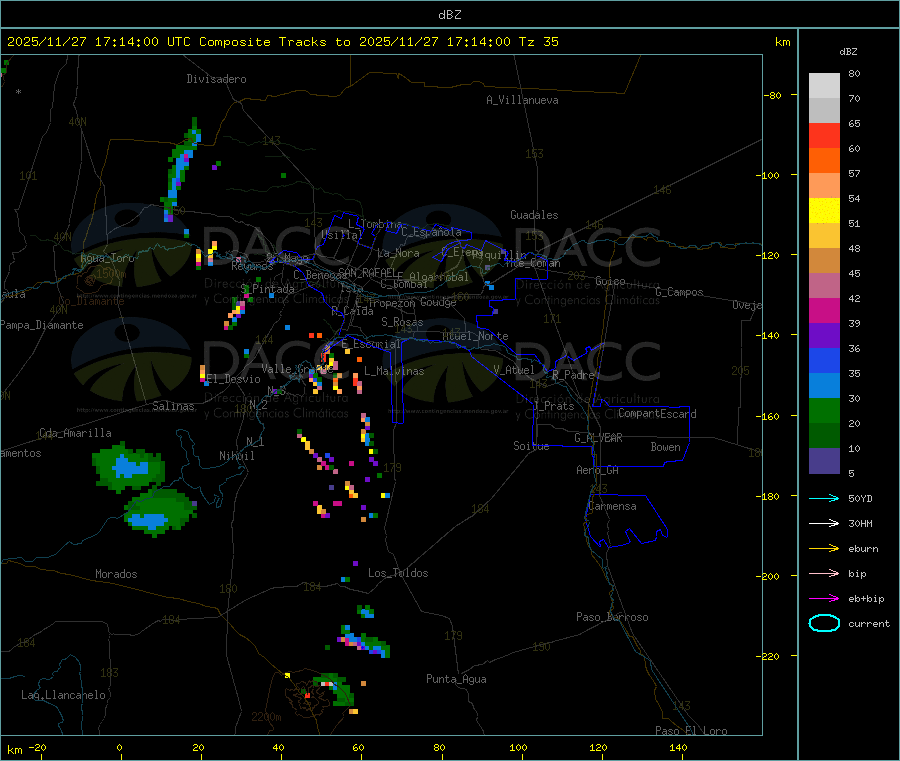The width and height of the screenshot is (900, 761).
Task: Click the large green radar echo near Cda_Amarilla
Action: pyautogui.click(x=128, y=468)
